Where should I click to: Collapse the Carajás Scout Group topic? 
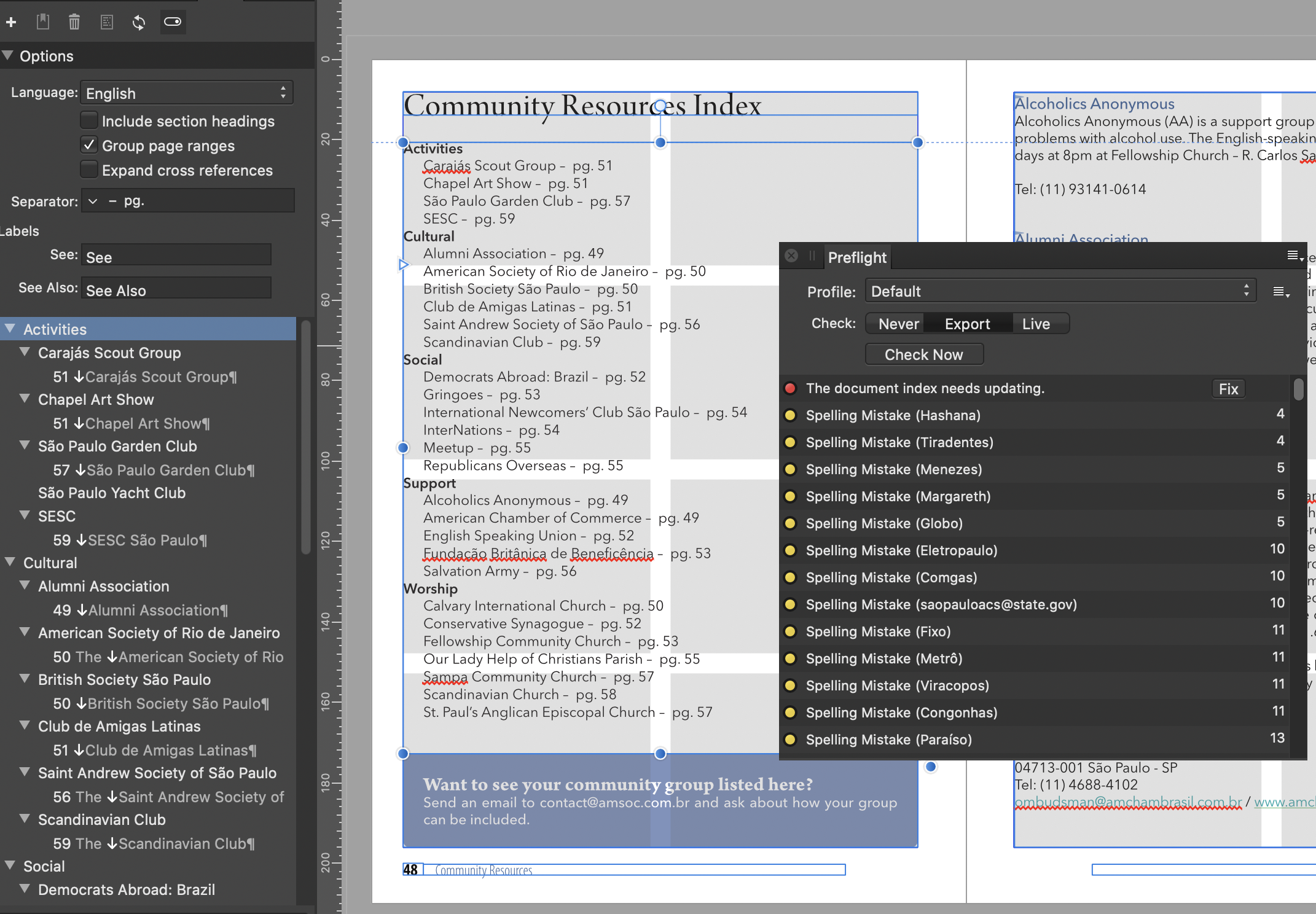pos(25,352)
